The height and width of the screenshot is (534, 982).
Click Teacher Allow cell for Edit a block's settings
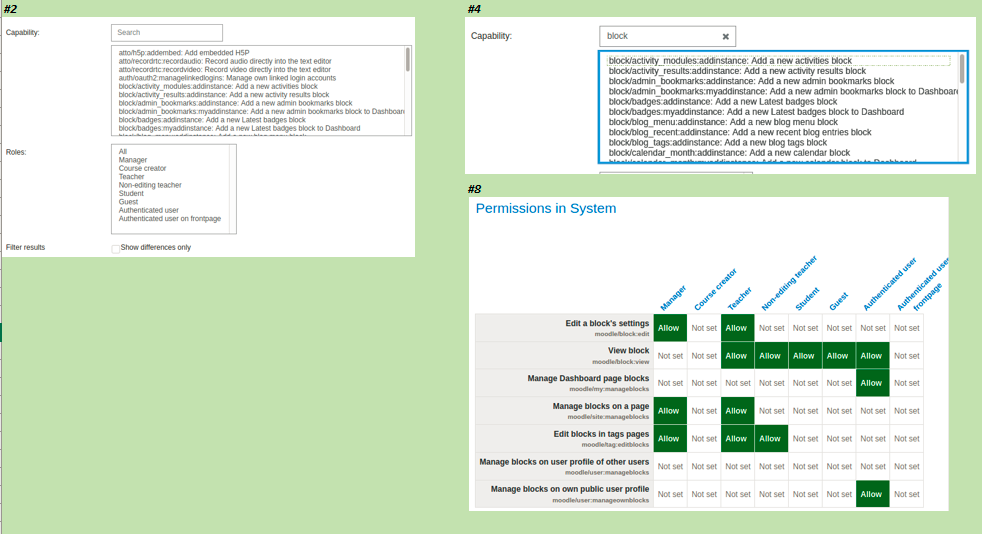point(737,328)
